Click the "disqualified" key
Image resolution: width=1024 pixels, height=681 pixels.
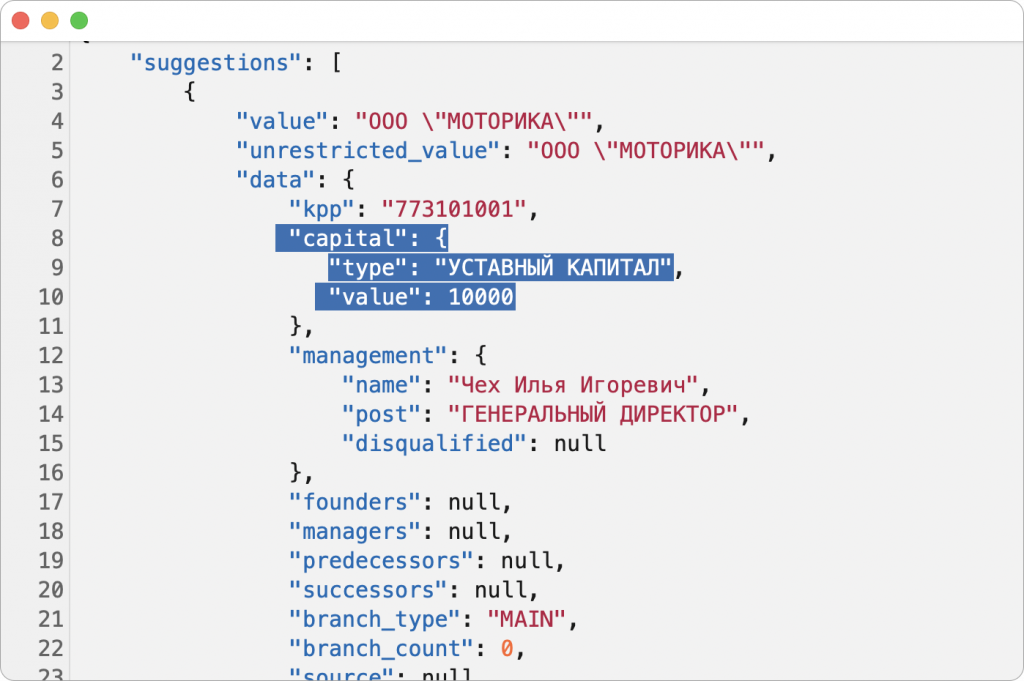433,443
